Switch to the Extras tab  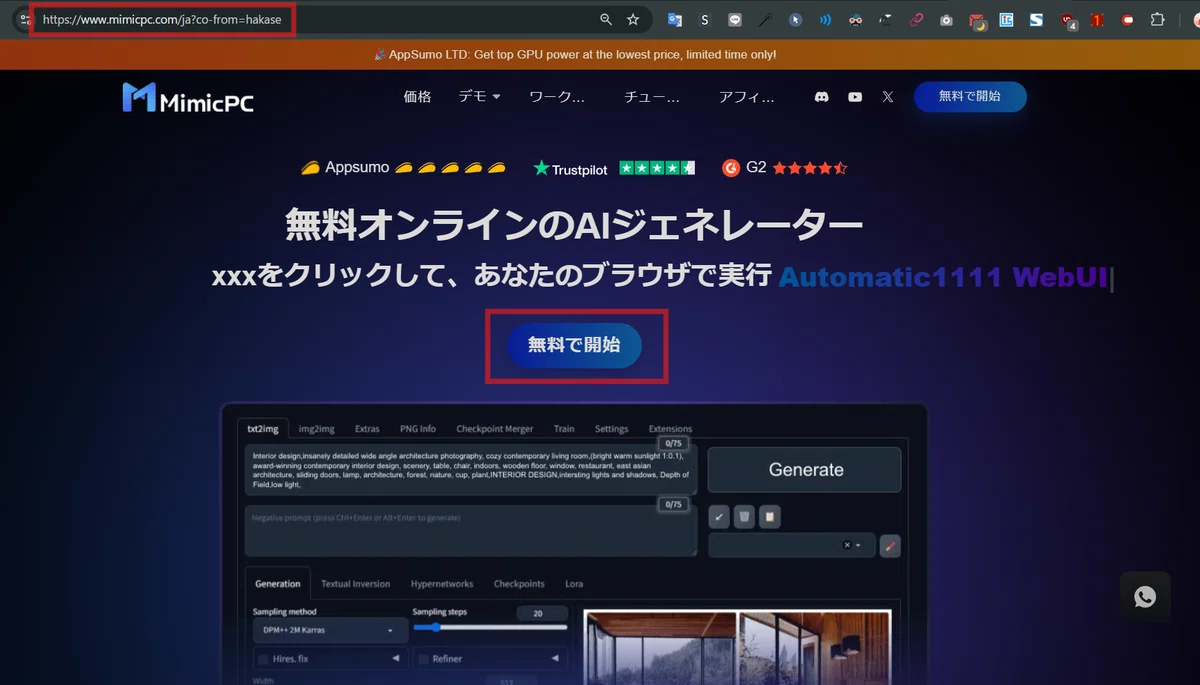[367, 429]
